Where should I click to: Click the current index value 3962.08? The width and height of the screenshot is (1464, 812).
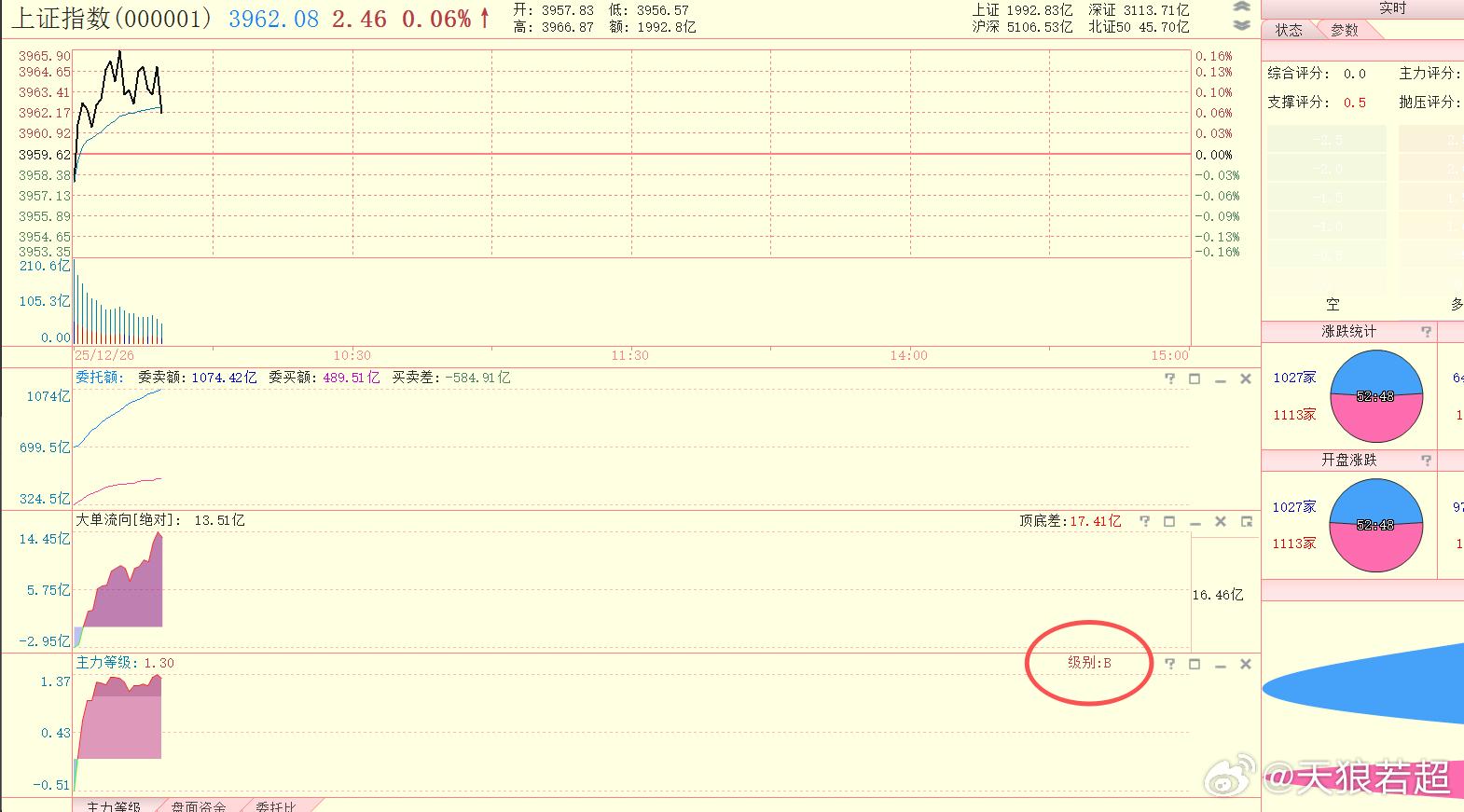click(273, 20)
